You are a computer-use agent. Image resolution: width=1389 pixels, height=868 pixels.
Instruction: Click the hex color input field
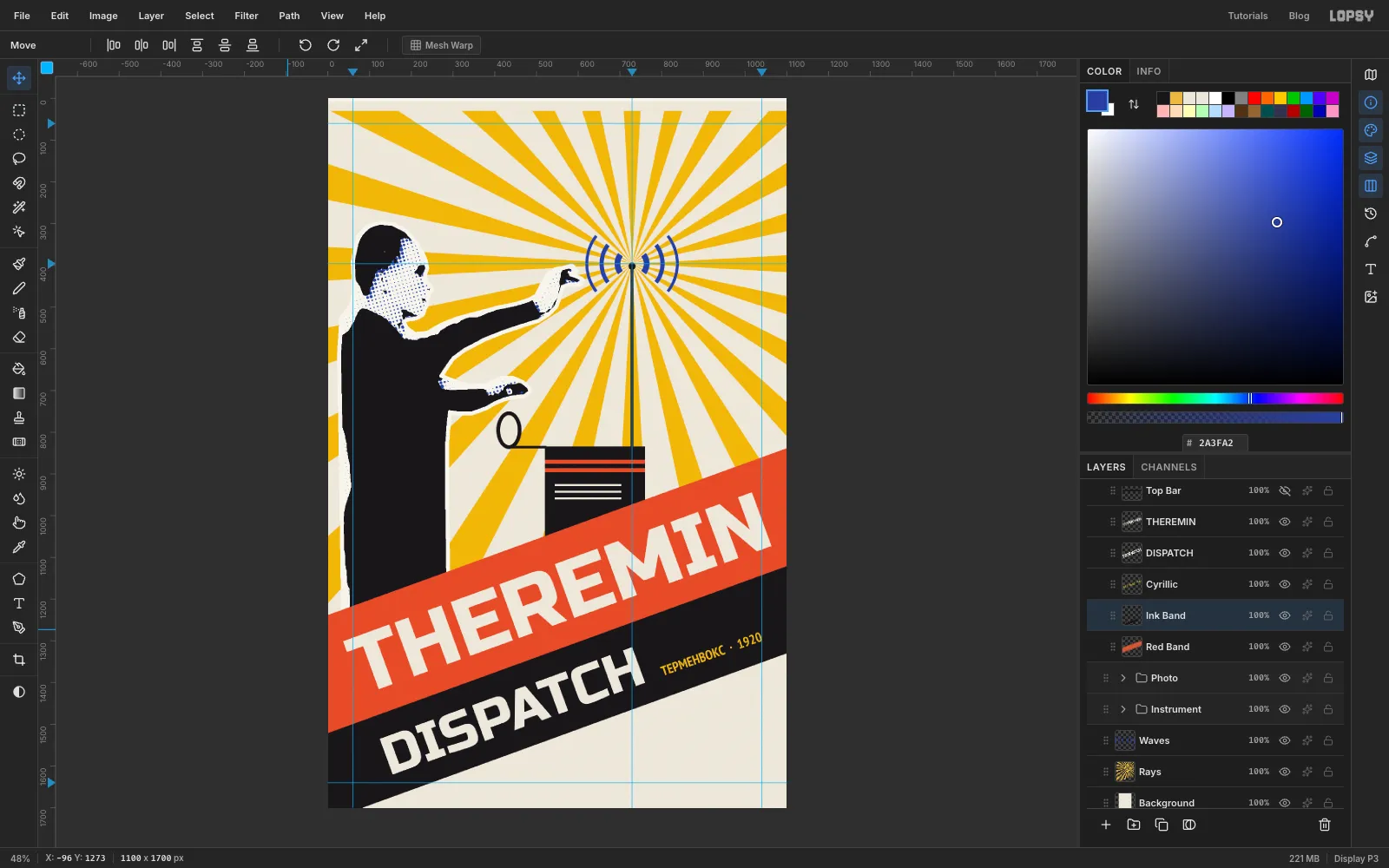1215,443
